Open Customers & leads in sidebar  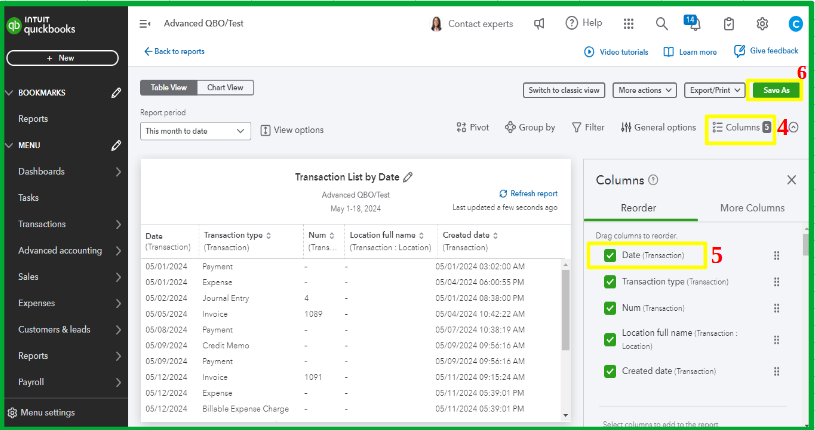click(54, 330)
